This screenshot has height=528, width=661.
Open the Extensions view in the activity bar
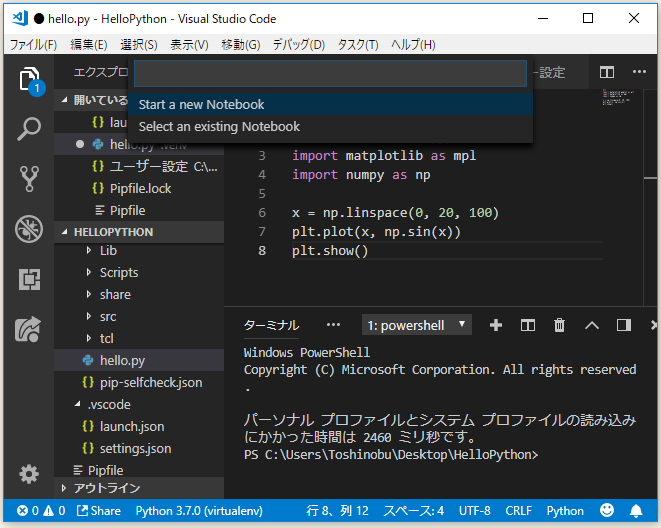[x=29, y=279]
